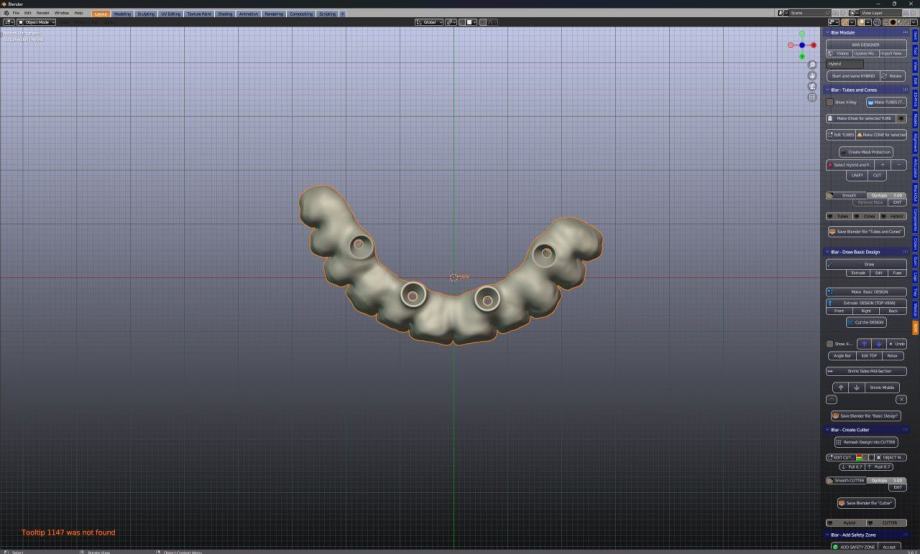Click the zoom viewport gizmo icon
Viewport: 920px width, 554px height.
[x=812, y=65]
